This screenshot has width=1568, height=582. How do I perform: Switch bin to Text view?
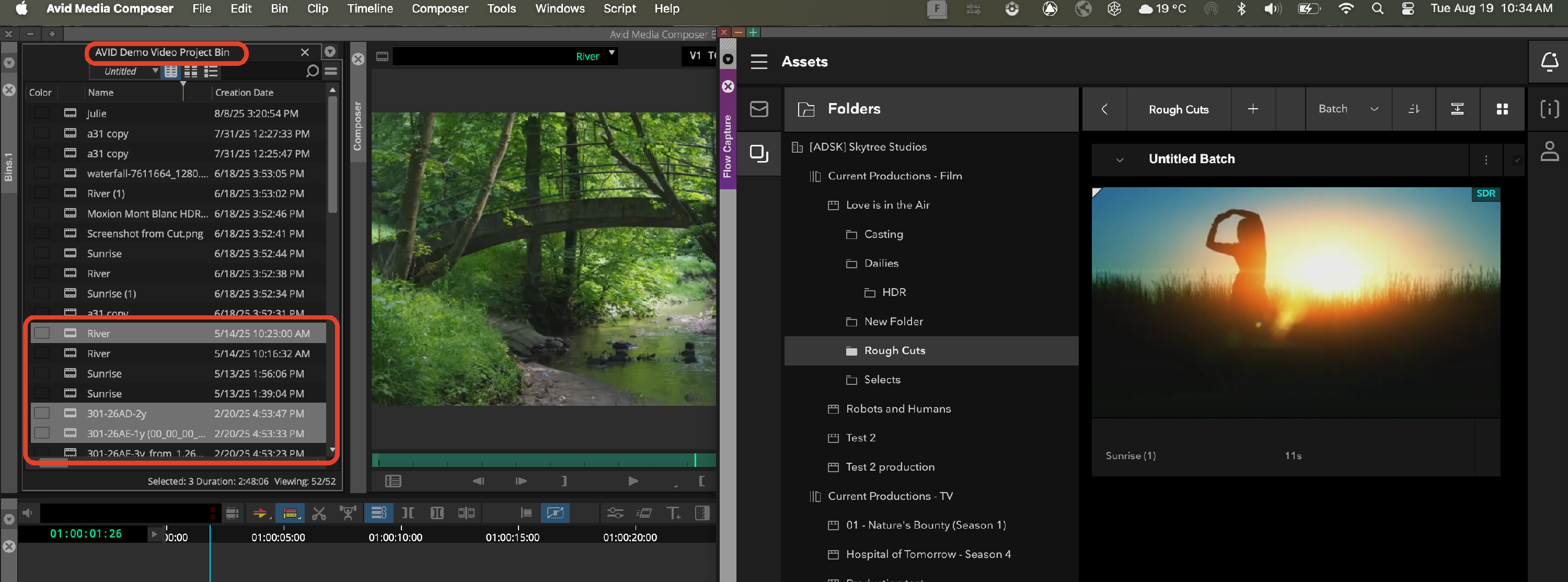(171, 71)
